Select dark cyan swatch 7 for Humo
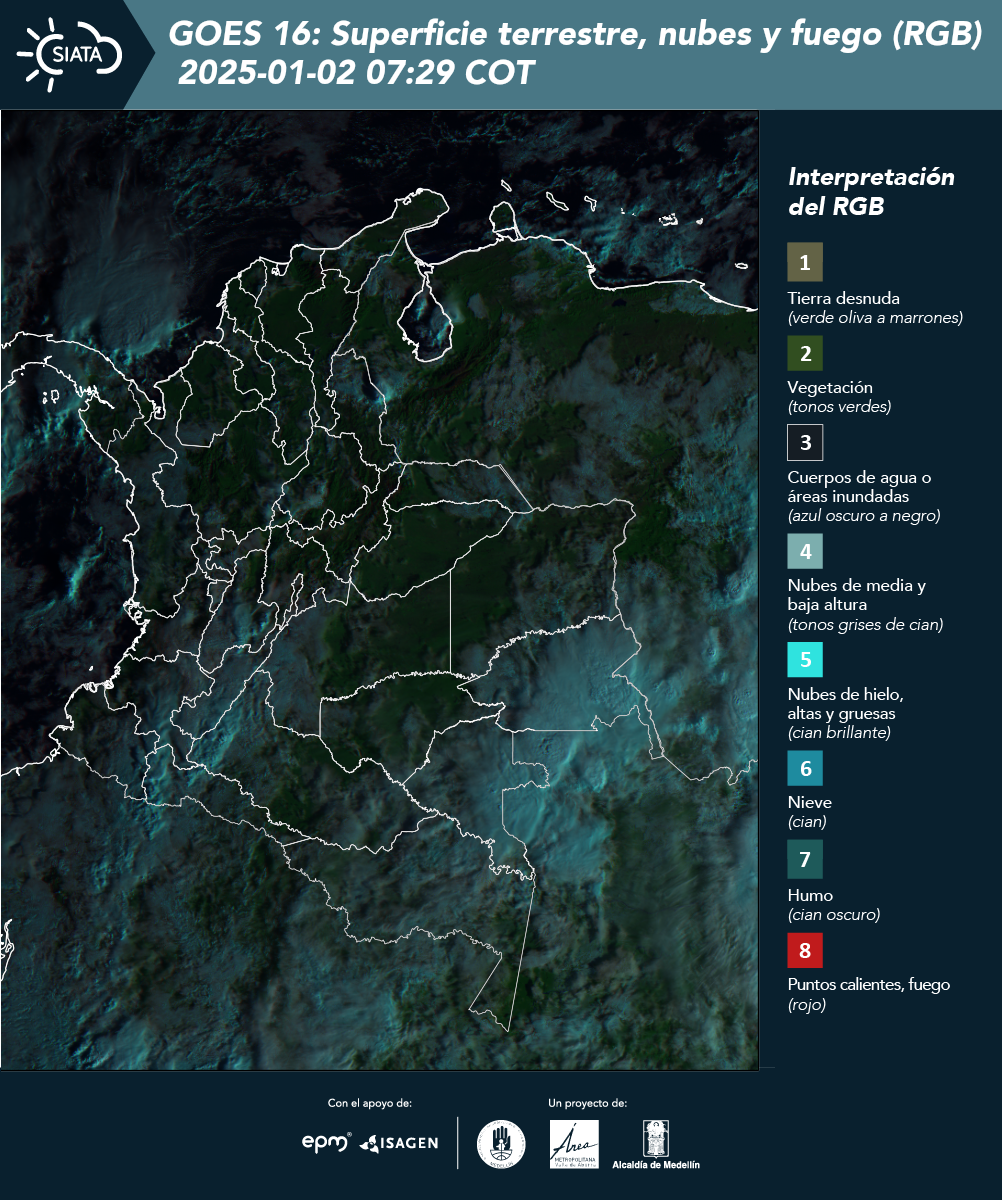This screenshot has height=1200, width=1002. coord(805,859)
